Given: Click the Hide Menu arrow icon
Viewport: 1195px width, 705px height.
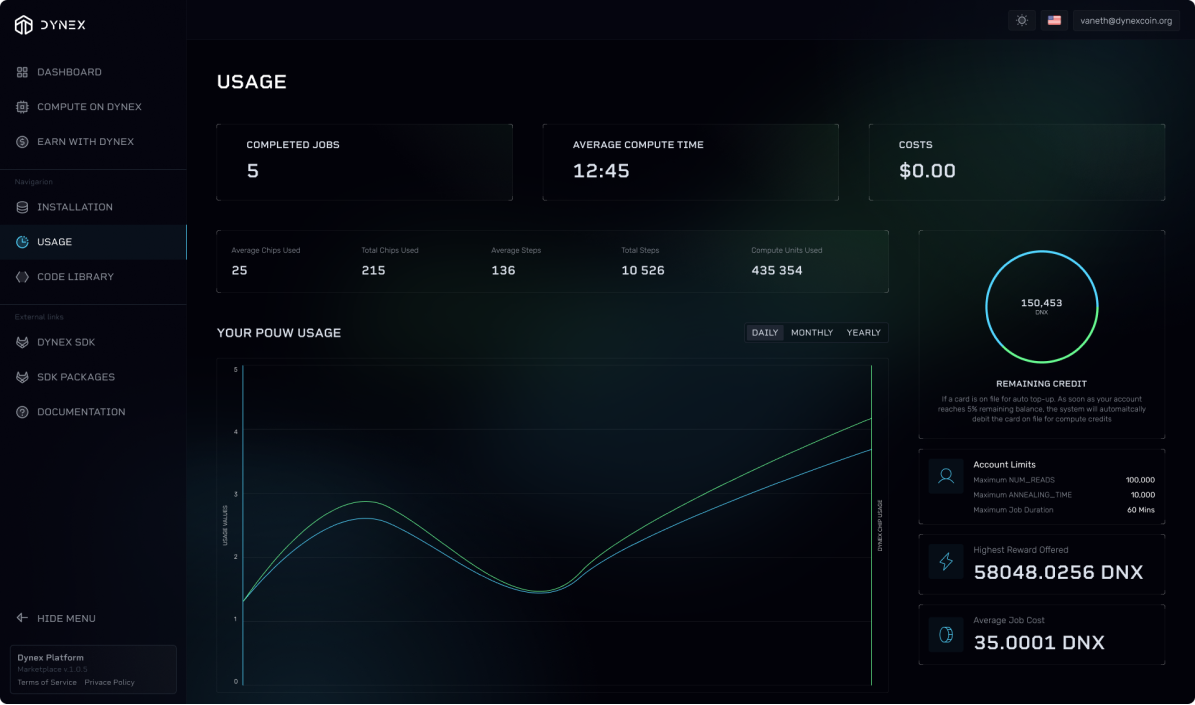Looking at the screenshot, I should pos(22,618).
